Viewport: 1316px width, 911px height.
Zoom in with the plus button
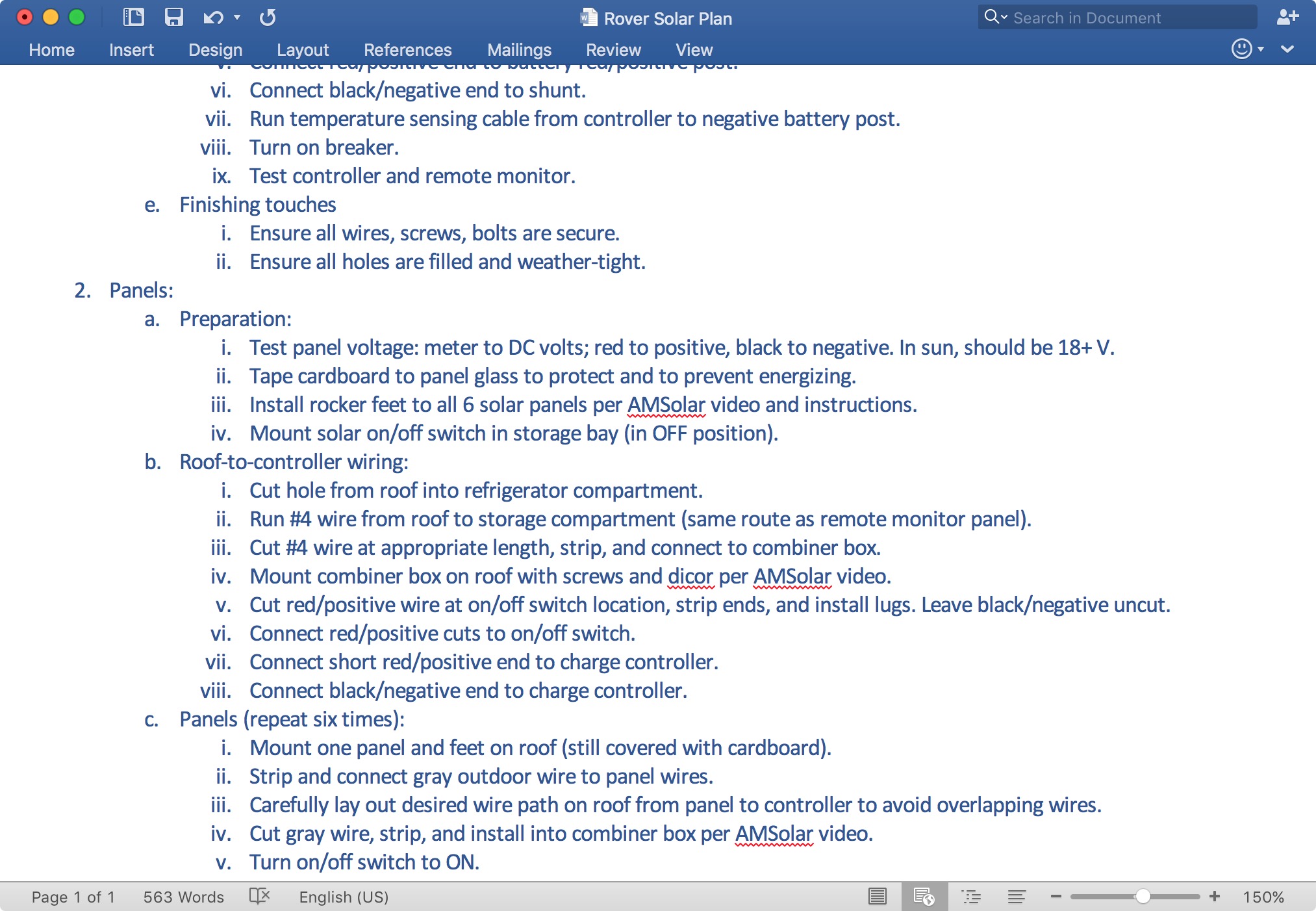[1215, 897]
